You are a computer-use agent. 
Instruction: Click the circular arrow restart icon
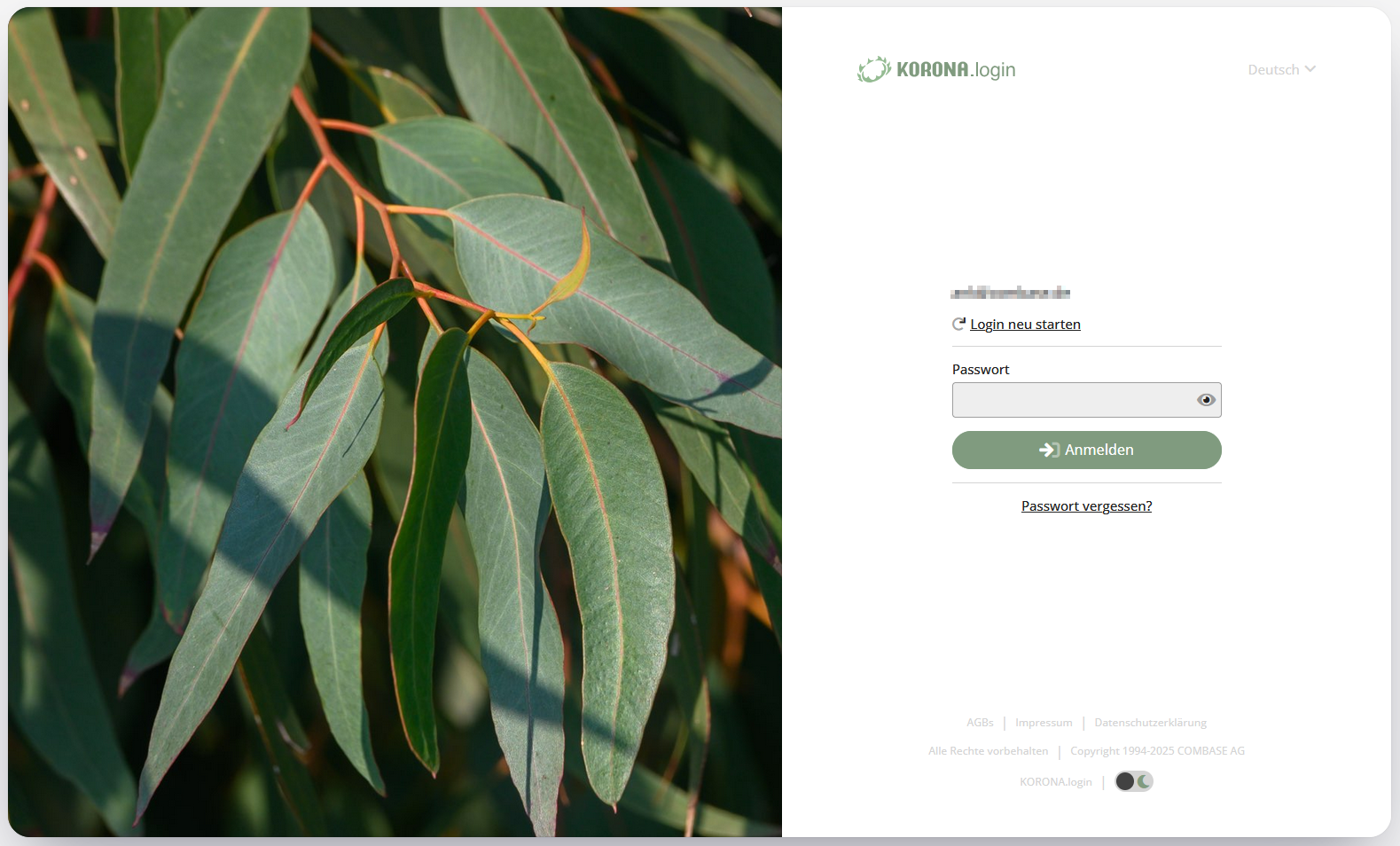point(958,324)
